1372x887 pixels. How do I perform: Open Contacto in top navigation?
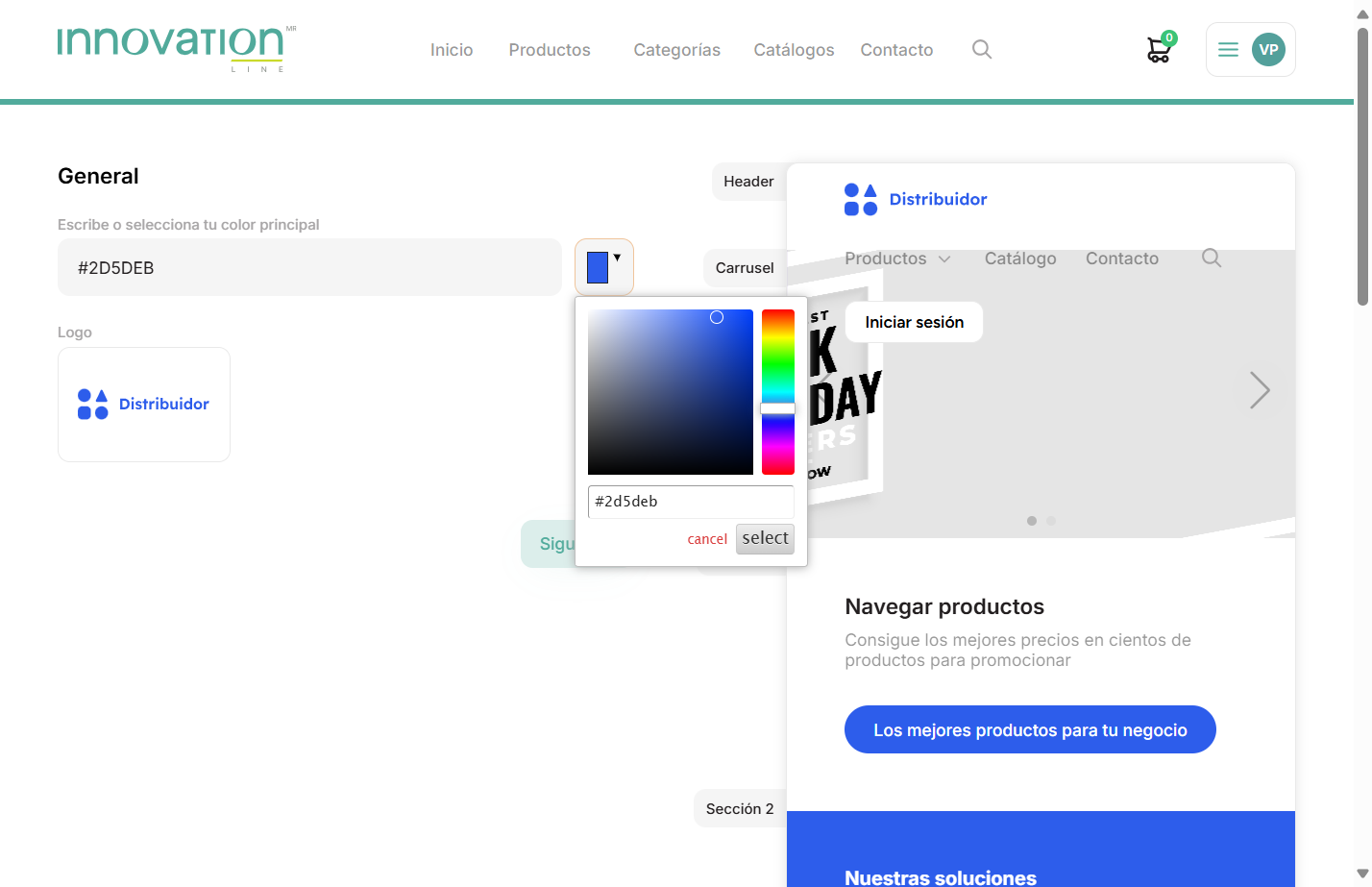click(896, 50)
